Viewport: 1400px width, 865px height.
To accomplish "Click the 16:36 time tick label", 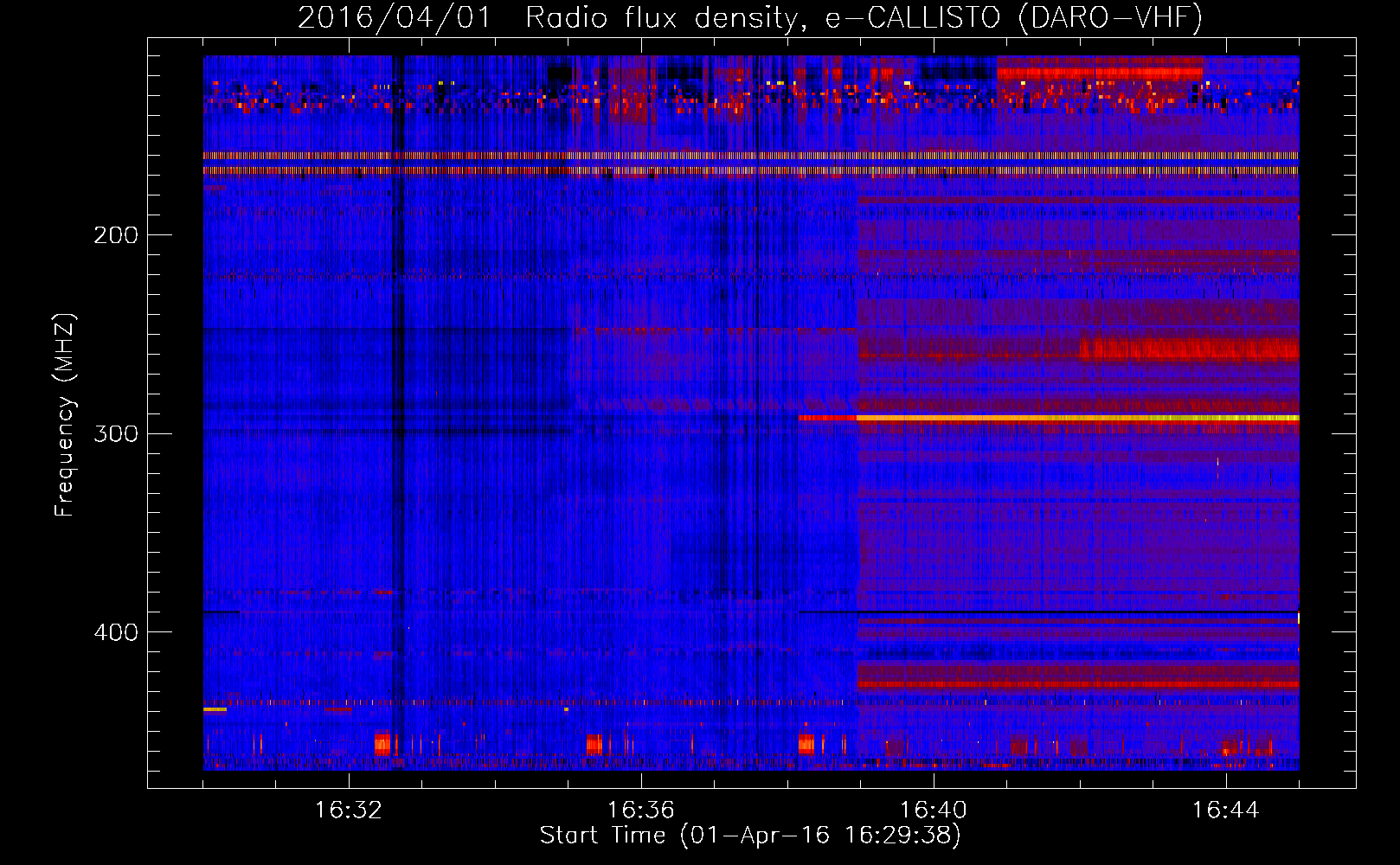I will (641, 811).
